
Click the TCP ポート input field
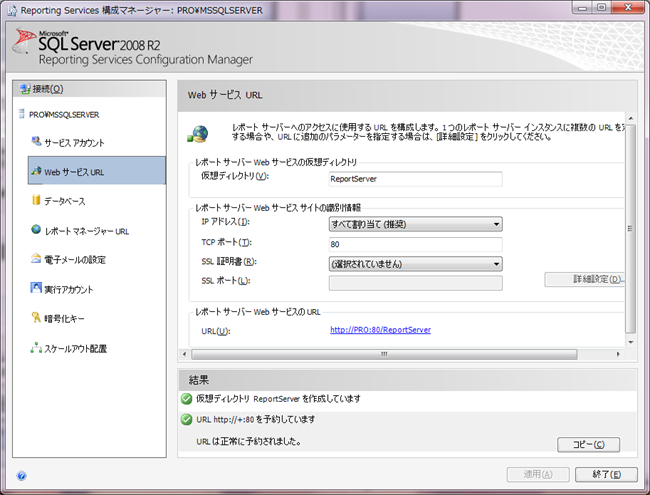pos(415,244)
